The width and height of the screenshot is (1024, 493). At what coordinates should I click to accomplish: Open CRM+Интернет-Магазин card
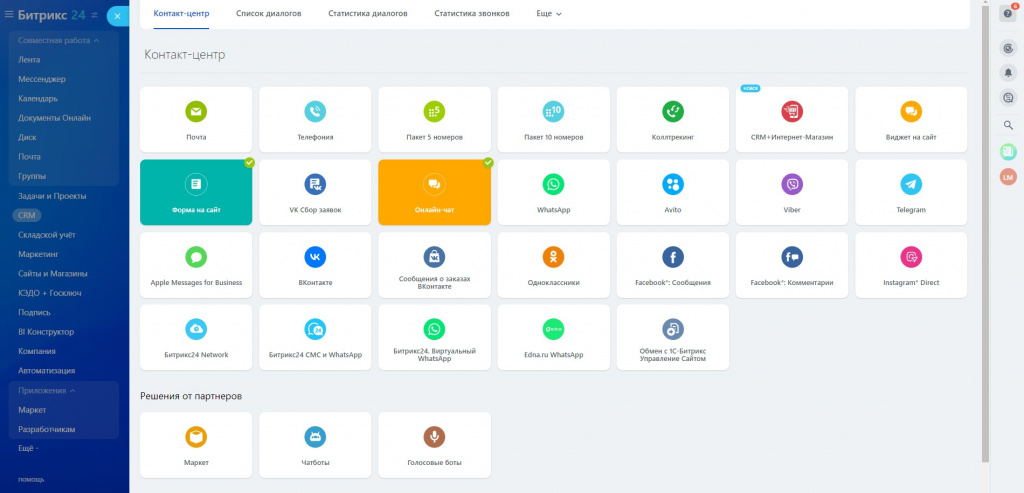(792, 119)
